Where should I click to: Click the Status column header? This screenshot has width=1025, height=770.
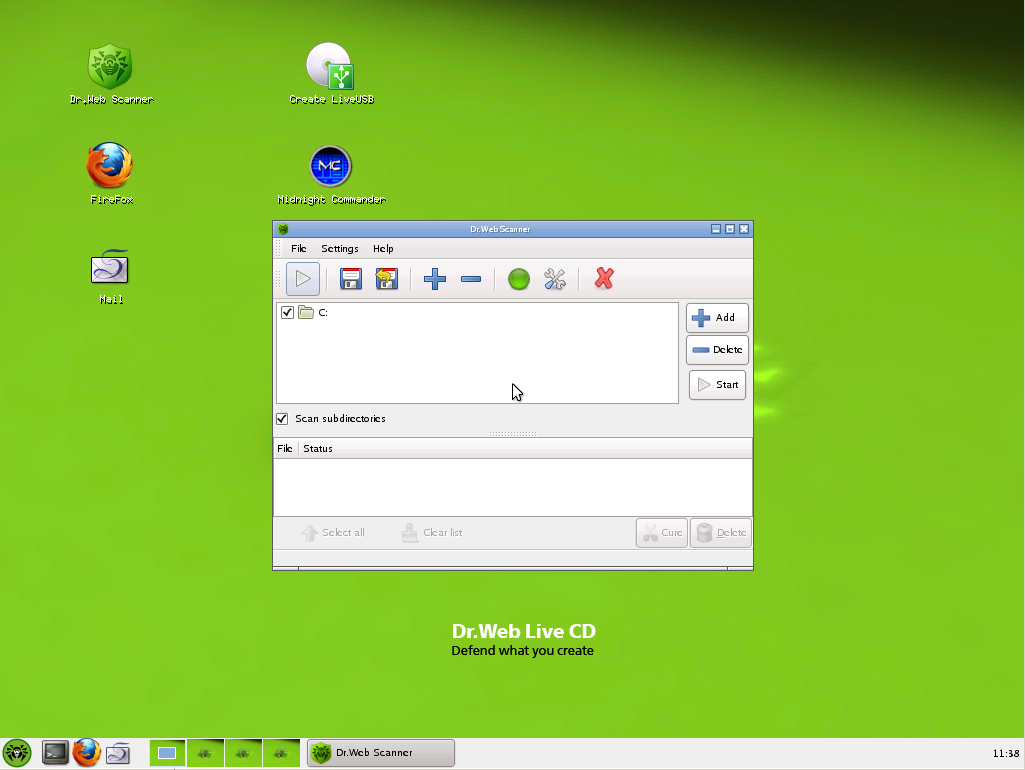pos(318,449)
